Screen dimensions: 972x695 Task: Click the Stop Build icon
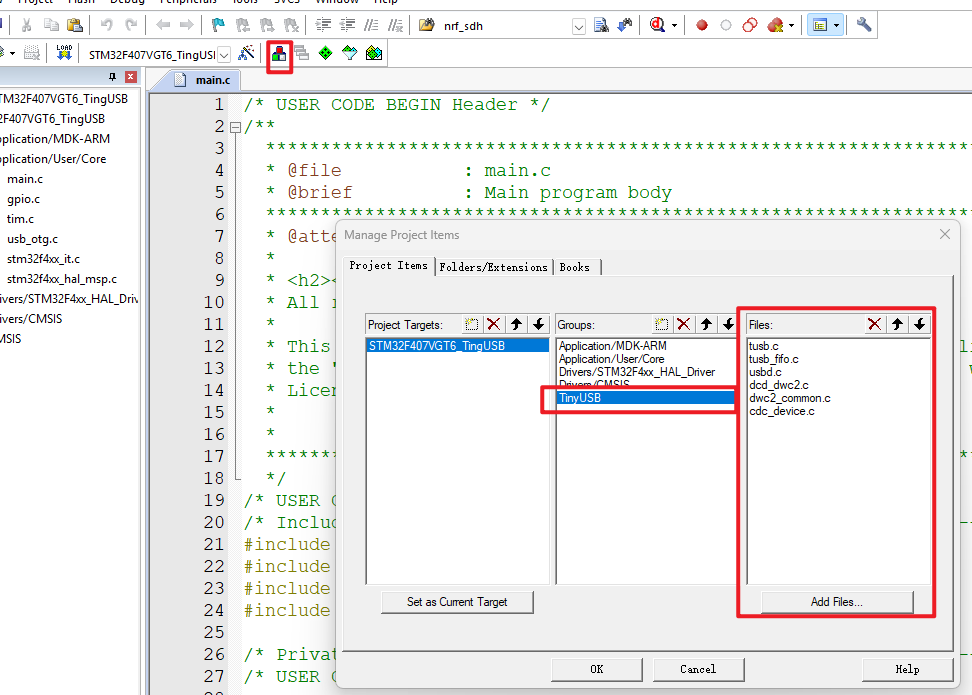(x=32, y=53)
